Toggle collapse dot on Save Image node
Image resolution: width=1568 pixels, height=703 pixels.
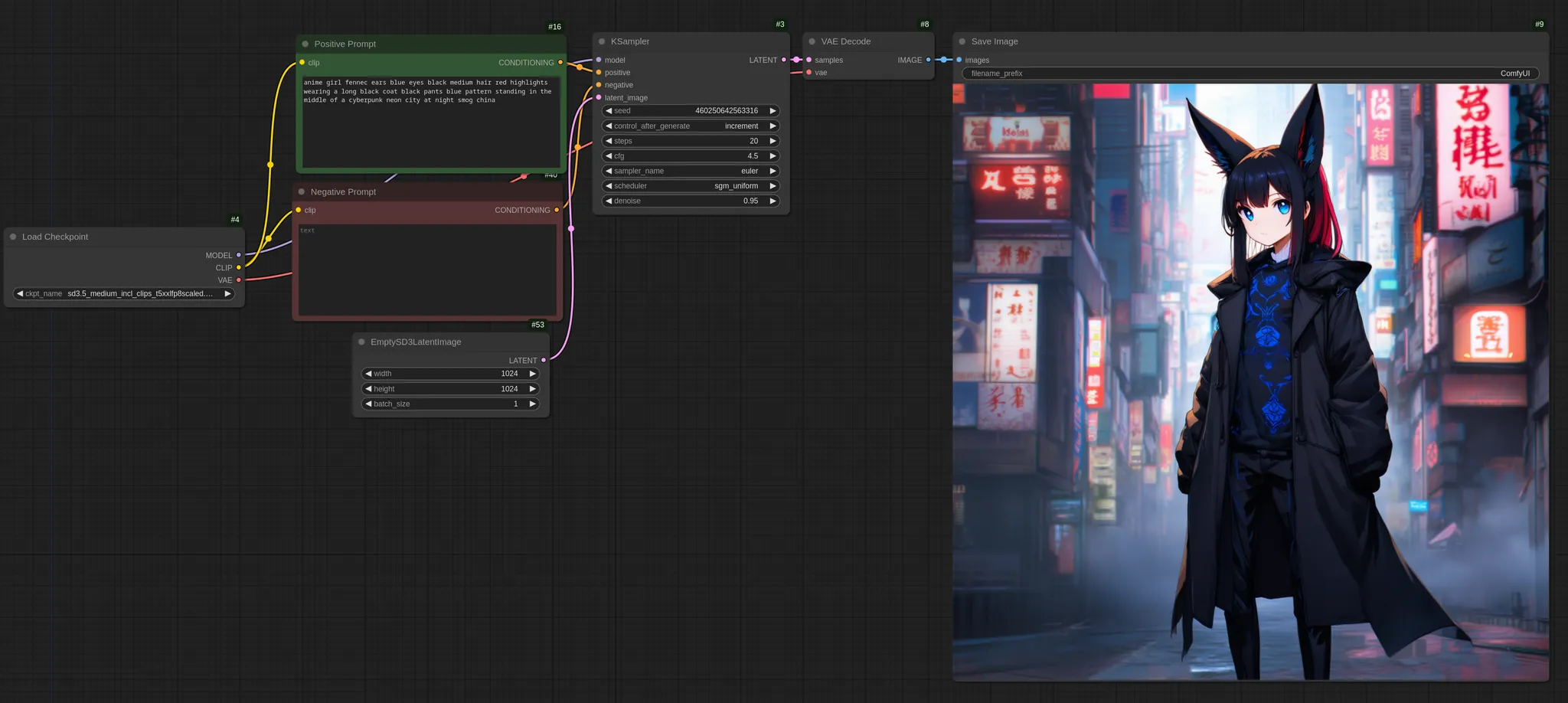[x=962, y=42]
